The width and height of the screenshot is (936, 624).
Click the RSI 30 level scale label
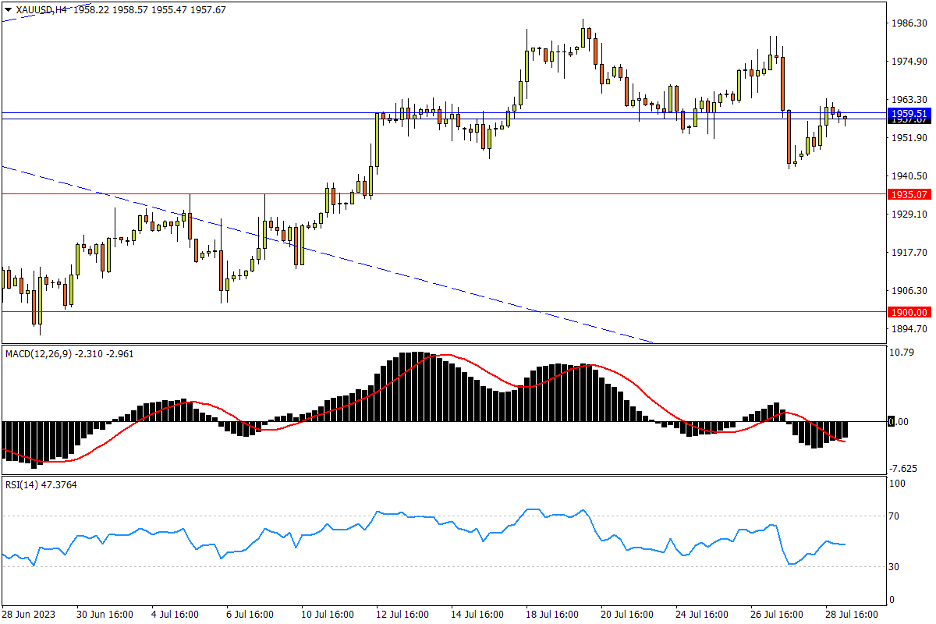click(x=897, y=567)
